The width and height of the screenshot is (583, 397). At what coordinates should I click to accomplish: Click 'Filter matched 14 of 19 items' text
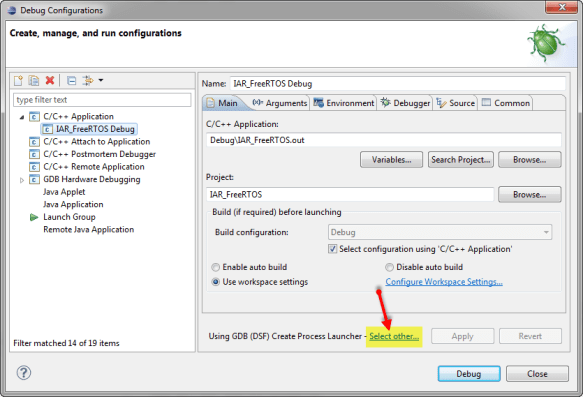pos(66,343)
